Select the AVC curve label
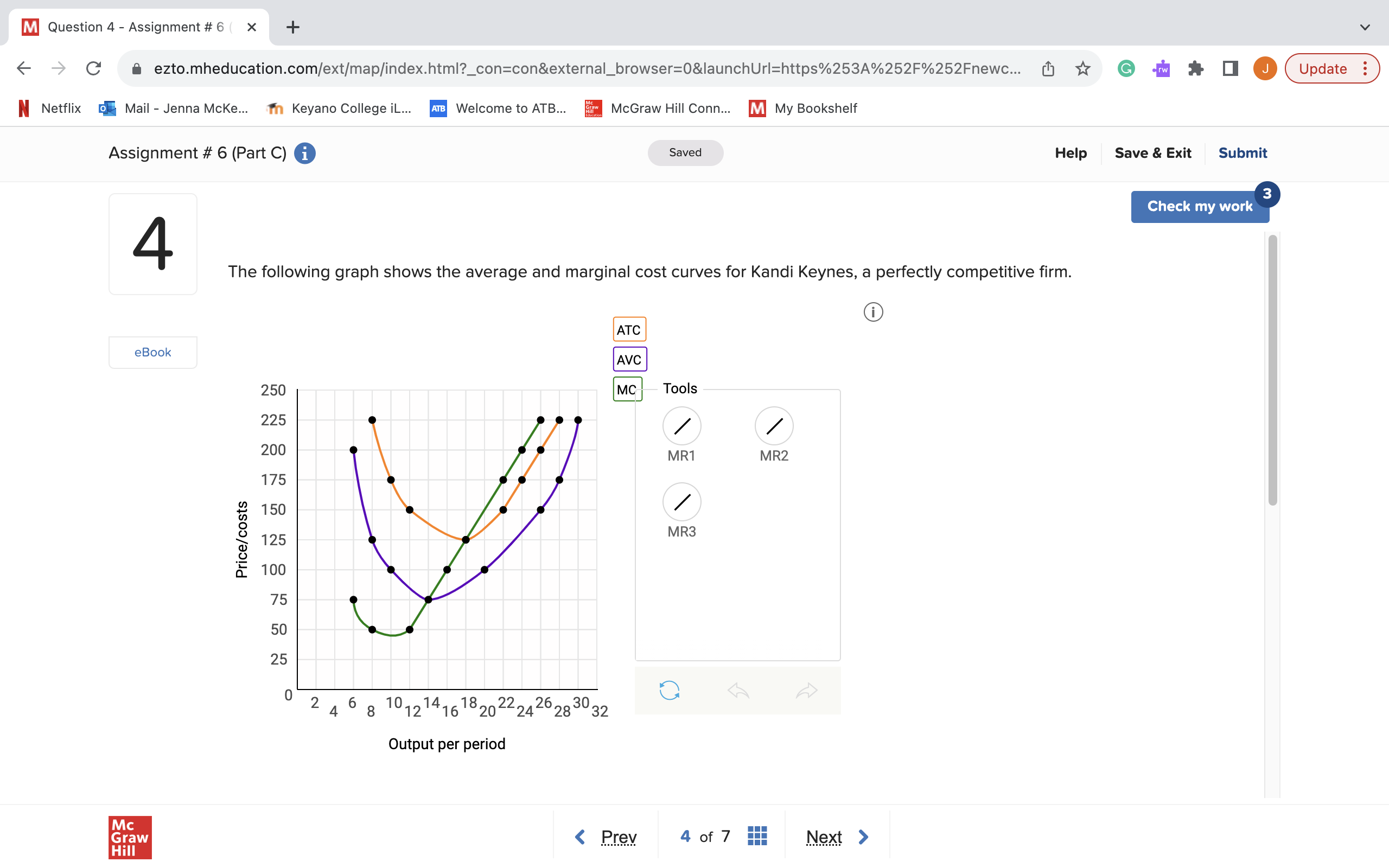 coord(628,359)
